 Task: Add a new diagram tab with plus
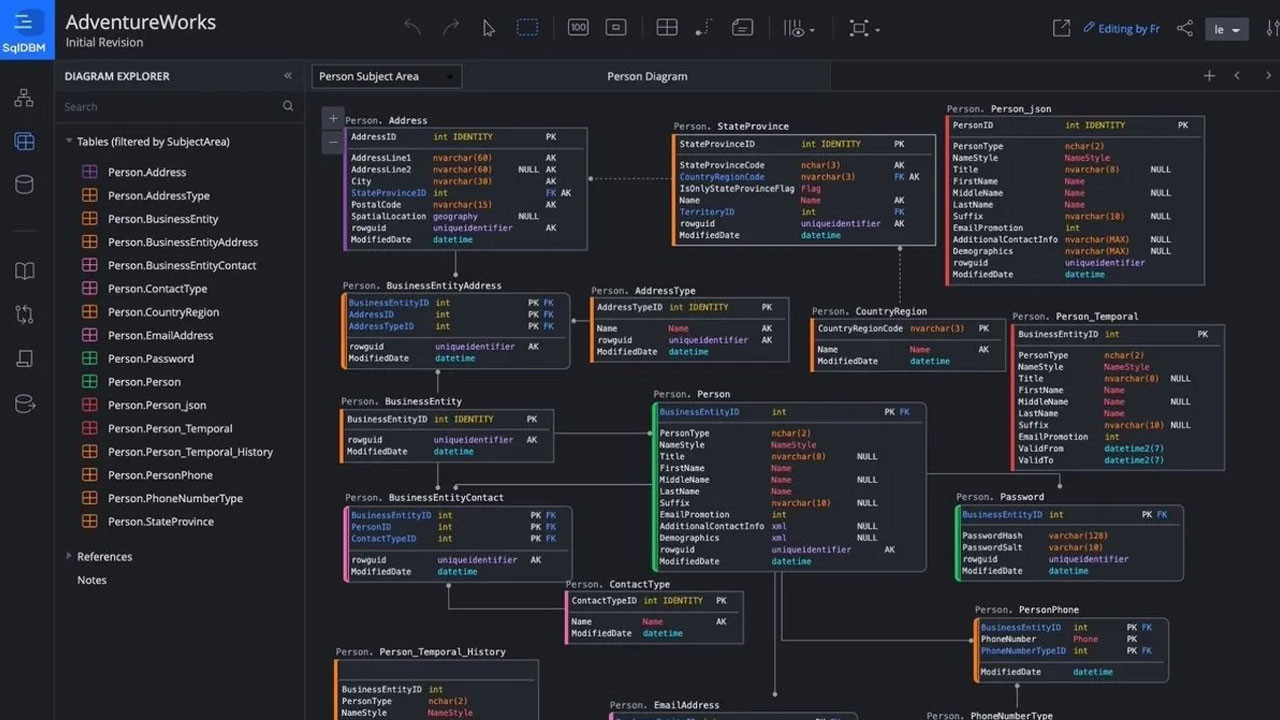click(x=1209, y=76)
